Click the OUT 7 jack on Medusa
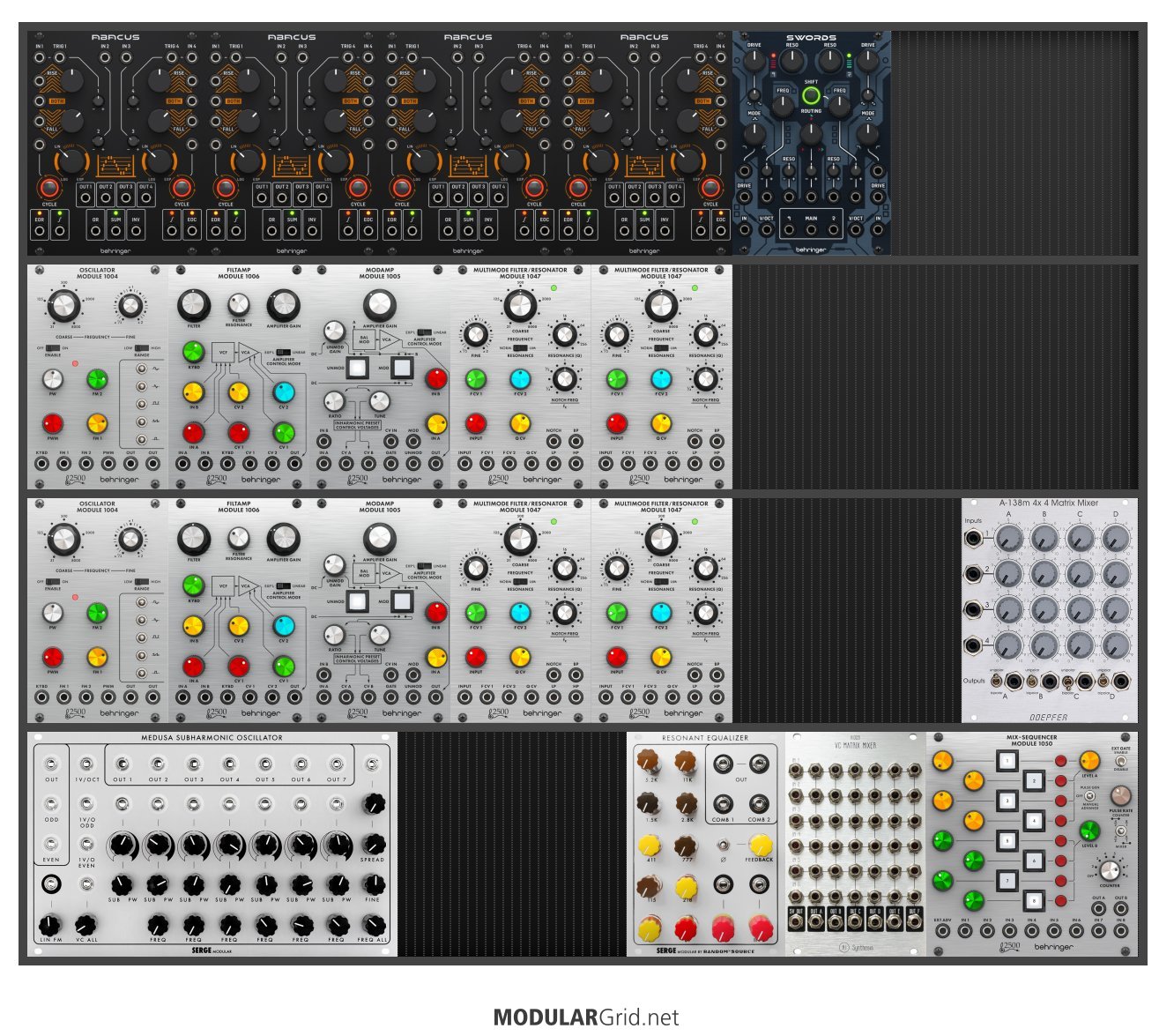This screenshot has height=1036, width=1174. tap(336, 764)
